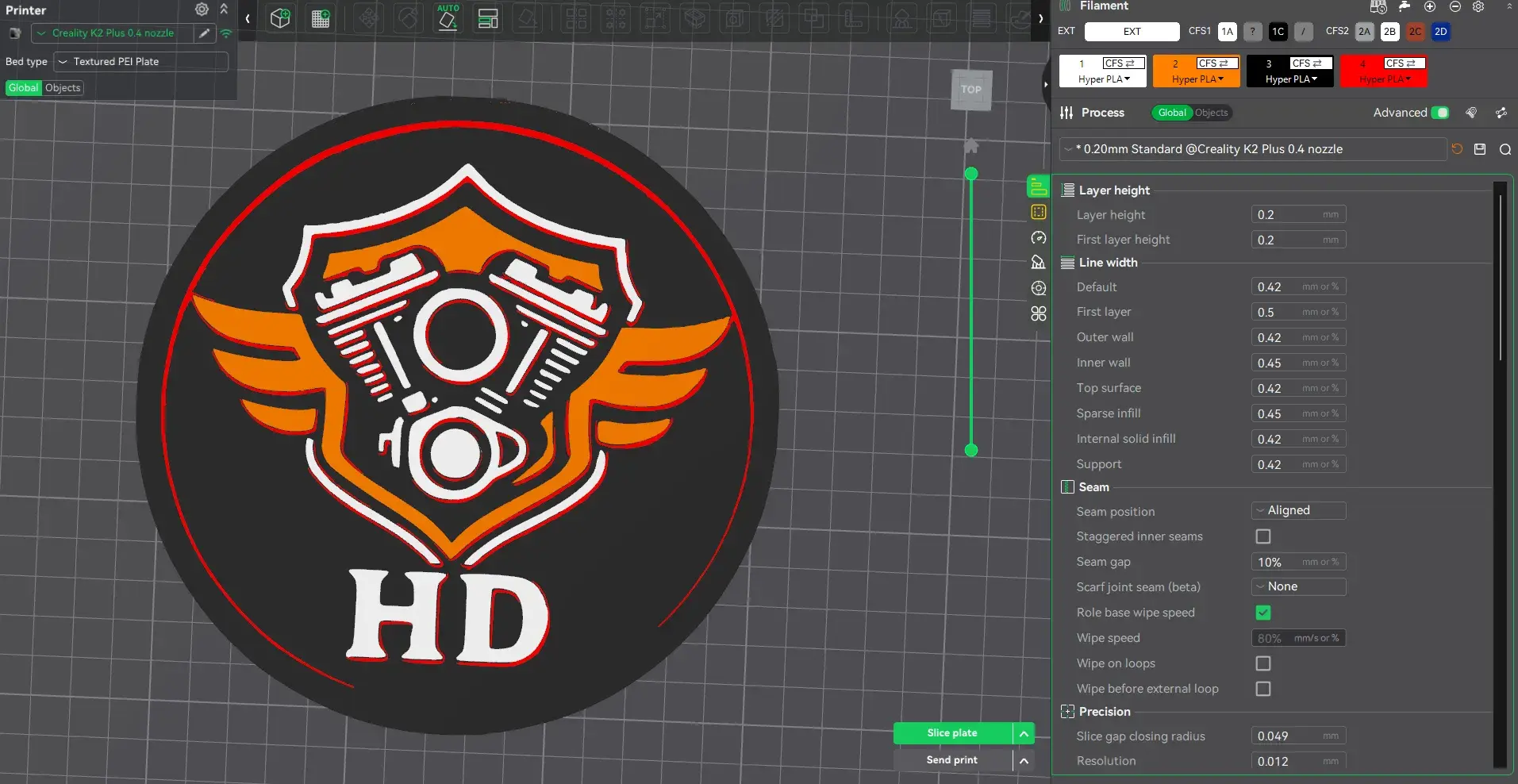This screenshot has width=1518, height=784.
Task: Open the Speed settings sidebar icon
Action: (x=1038, y=237)
